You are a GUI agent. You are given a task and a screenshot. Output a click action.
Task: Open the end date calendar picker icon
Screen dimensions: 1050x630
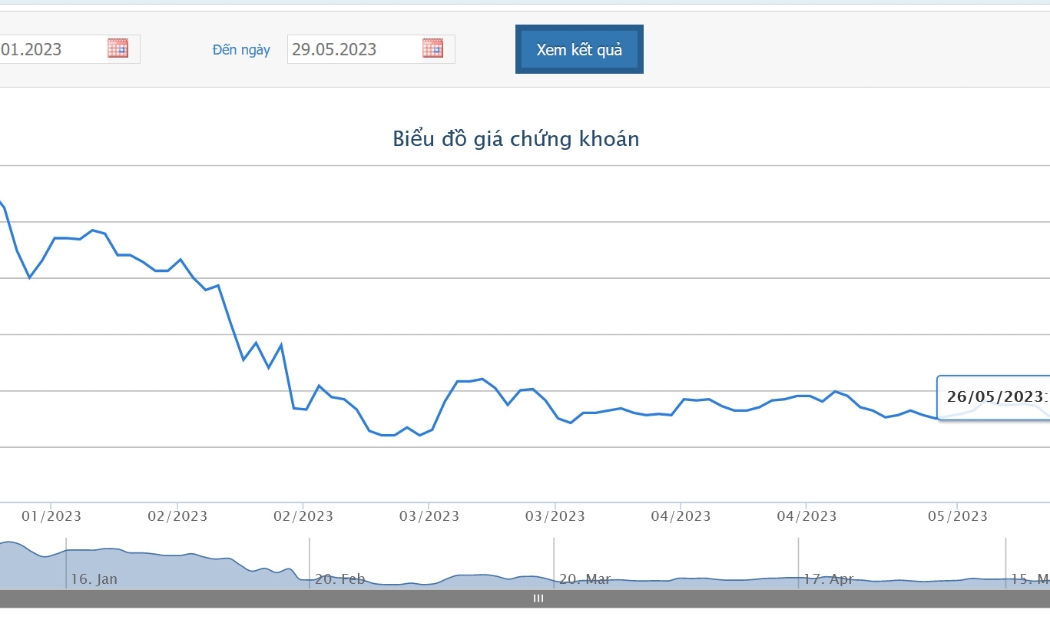coord(433,48)
